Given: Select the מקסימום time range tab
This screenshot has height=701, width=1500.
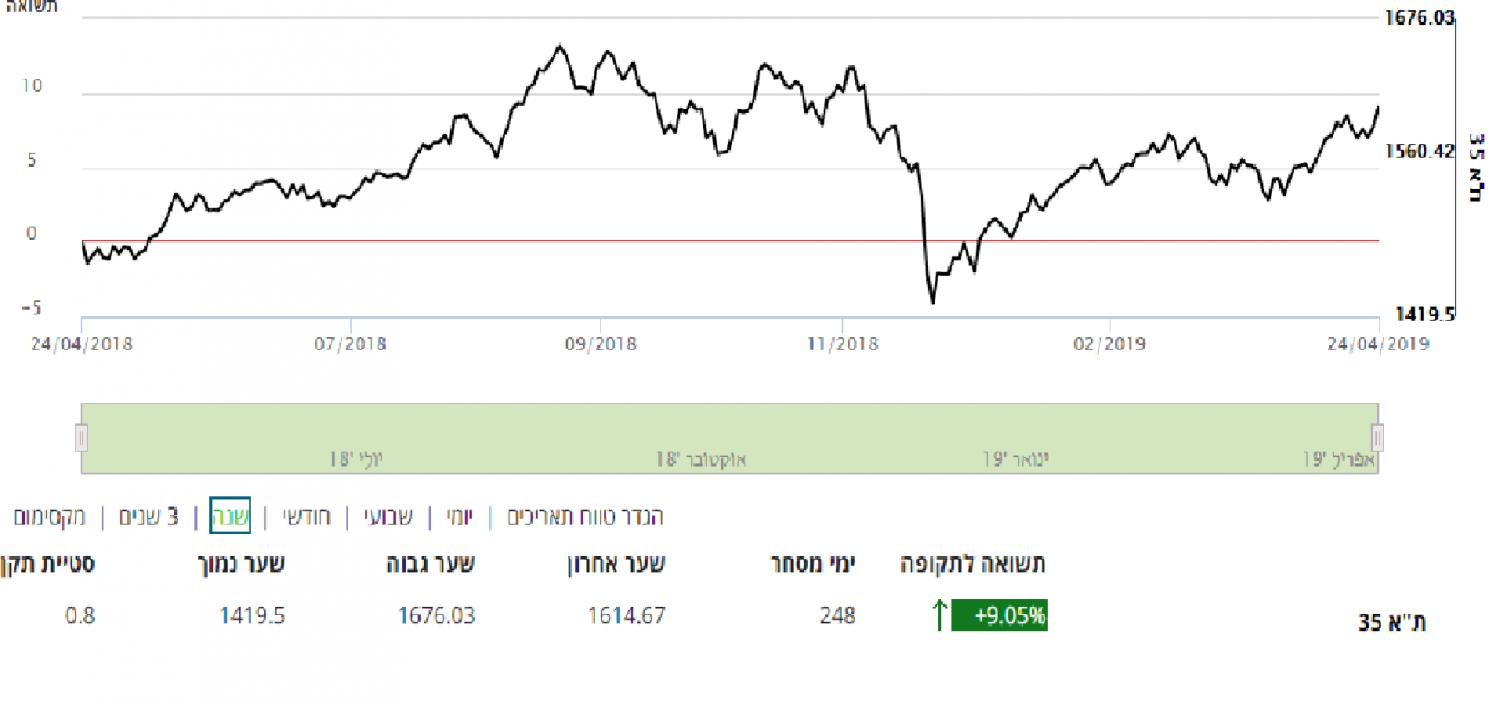Looking at the screenshot, I should (50, 517).
